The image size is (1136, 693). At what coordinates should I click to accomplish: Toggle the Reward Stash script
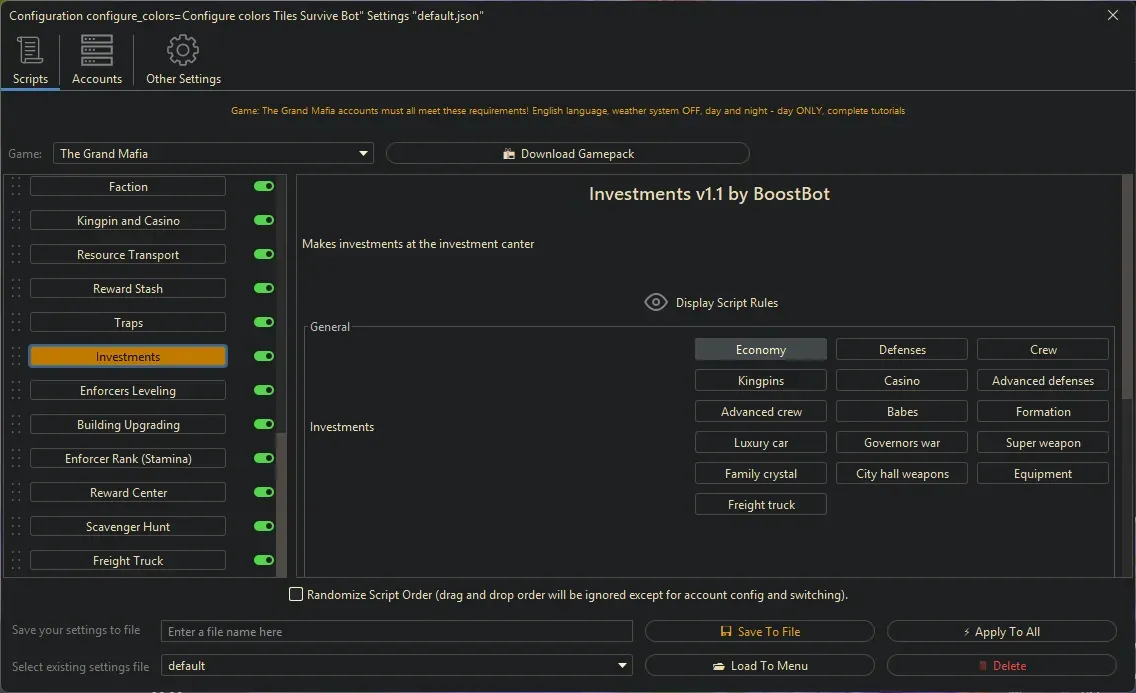click(264, 288)
